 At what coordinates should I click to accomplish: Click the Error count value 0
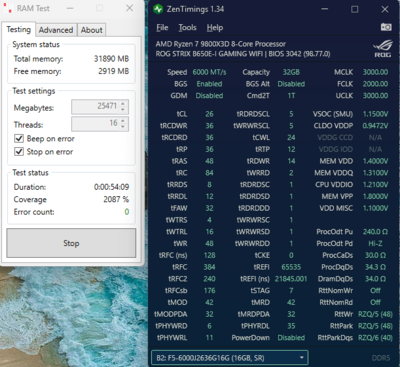[x=127, y=212]
